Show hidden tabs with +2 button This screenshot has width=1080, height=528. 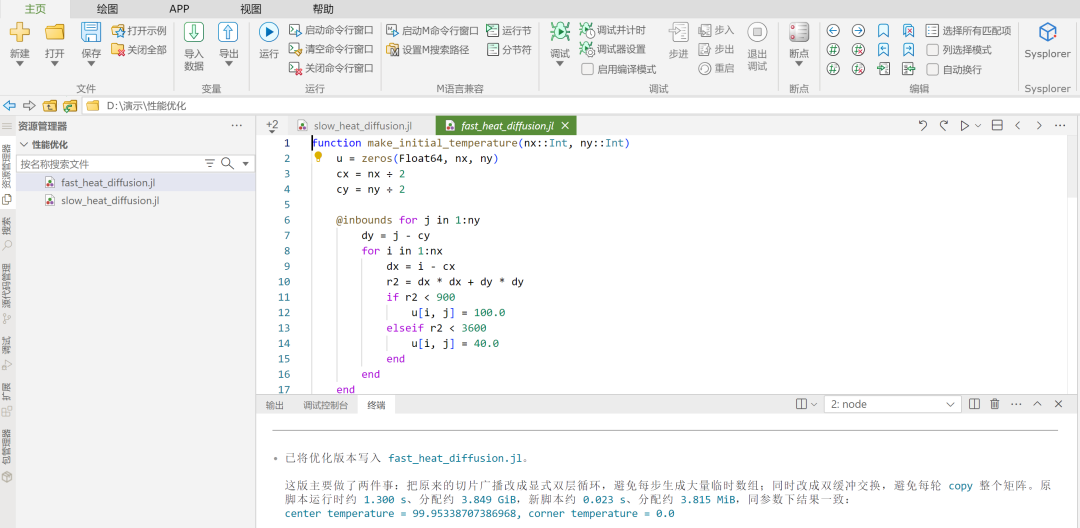coord(272,125)
